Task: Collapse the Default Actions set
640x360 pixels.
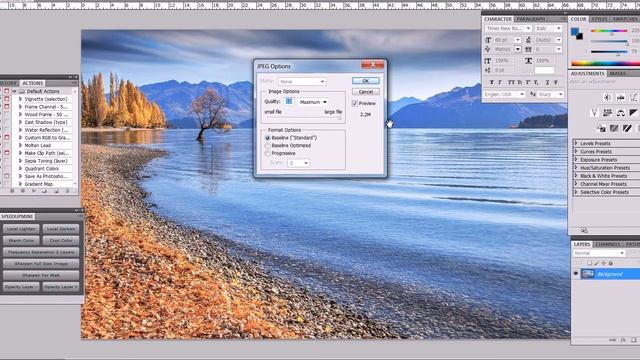Action: [14, 91]
